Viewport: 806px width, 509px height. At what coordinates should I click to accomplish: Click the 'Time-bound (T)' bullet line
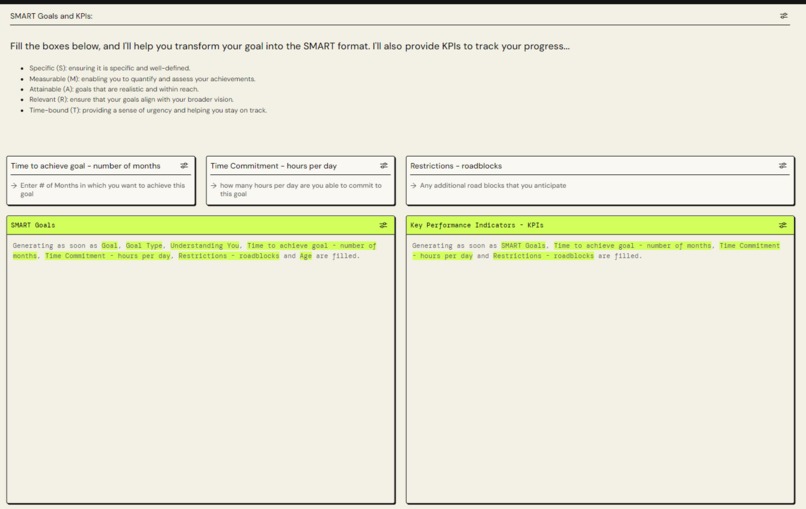point(148,110)
